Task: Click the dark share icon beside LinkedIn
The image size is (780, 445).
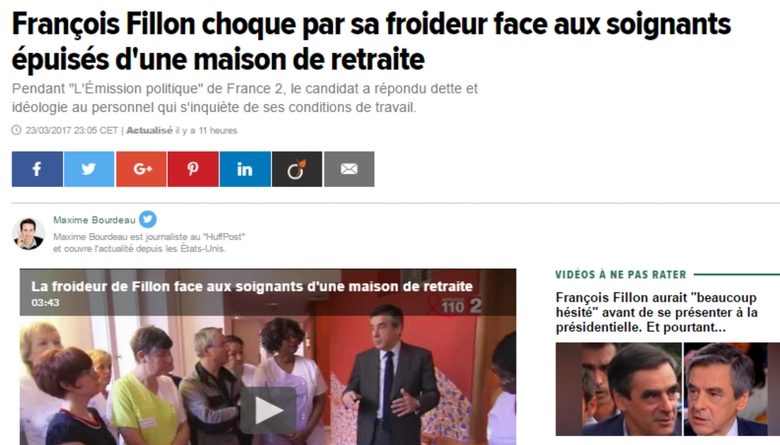Action: click(297, 169)
